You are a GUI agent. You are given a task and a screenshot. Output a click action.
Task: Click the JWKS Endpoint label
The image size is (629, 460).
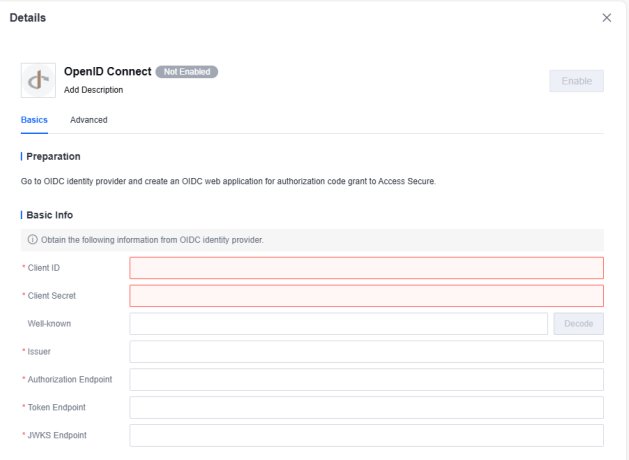57,435
